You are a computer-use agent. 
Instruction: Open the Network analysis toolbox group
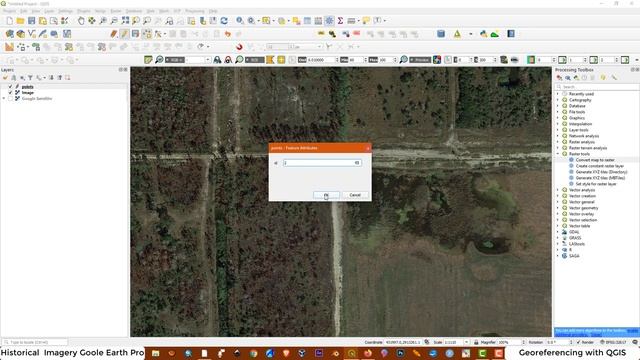pyautogui.click(x=584, y=136)
